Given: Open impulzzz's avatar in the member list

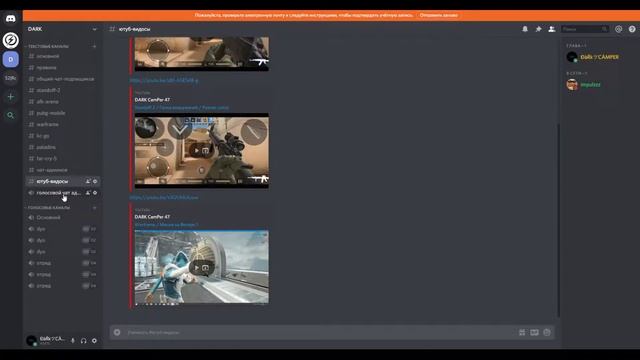Looking at the screenshot, I should (572, 84).
